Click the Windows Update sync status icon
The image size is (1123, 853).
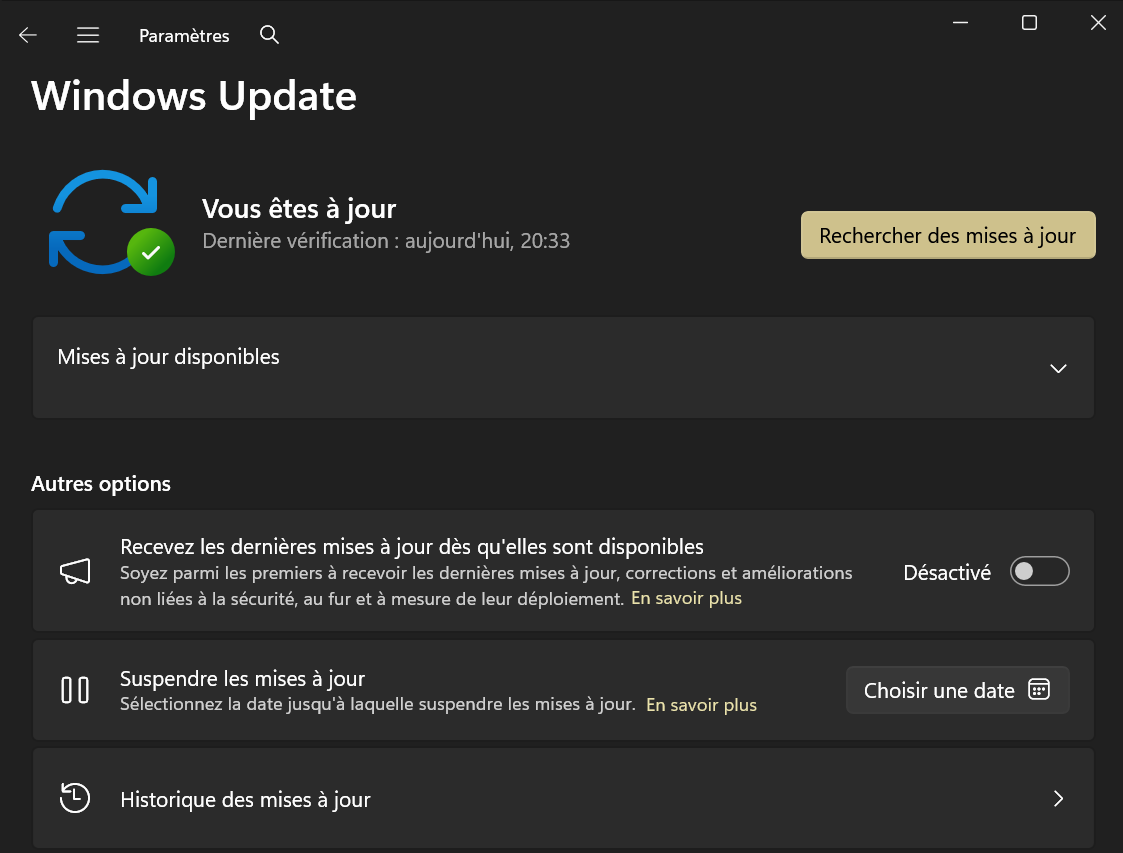pyautogui.click(x=112, y=223)
